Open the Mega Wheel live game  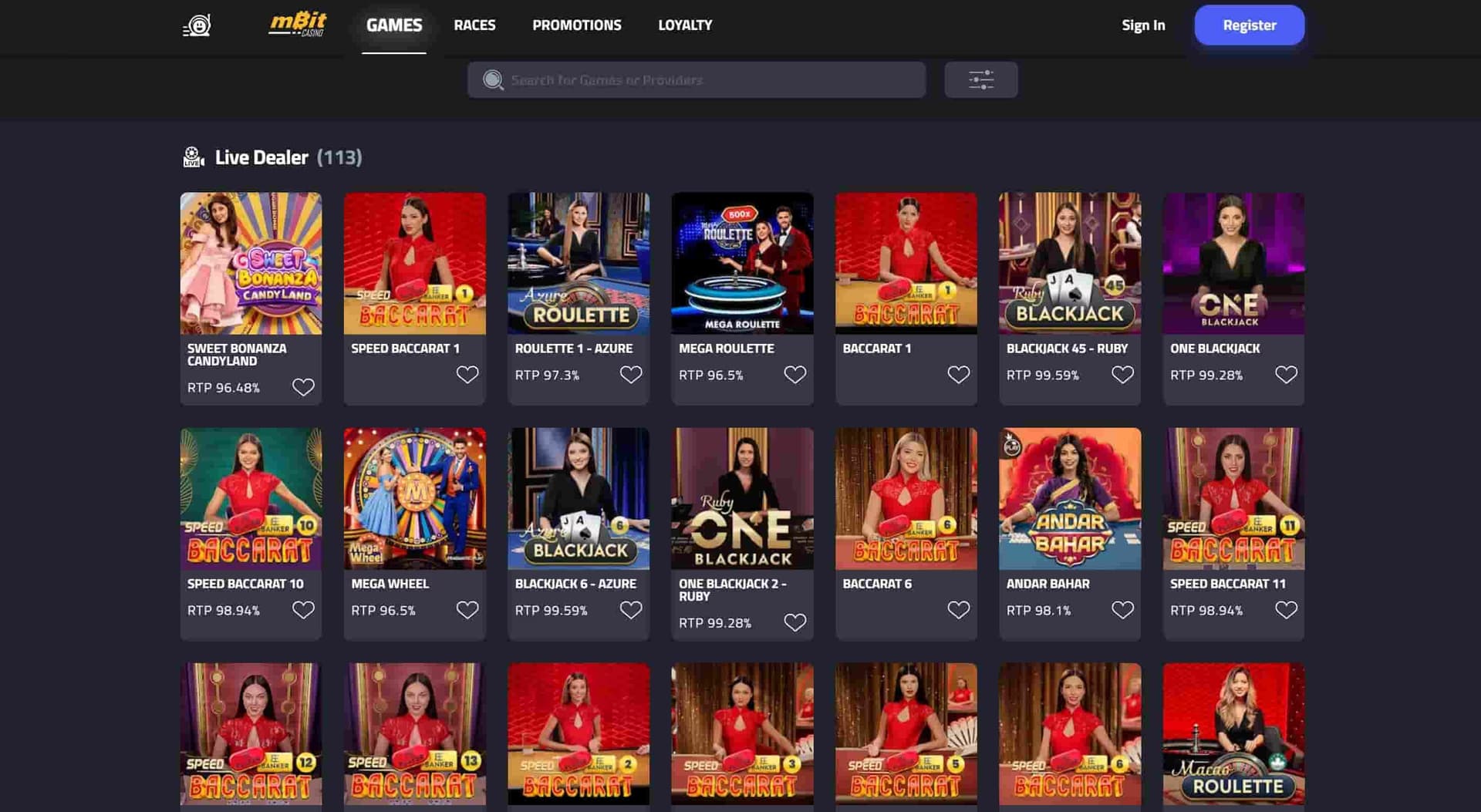point(414,499)
